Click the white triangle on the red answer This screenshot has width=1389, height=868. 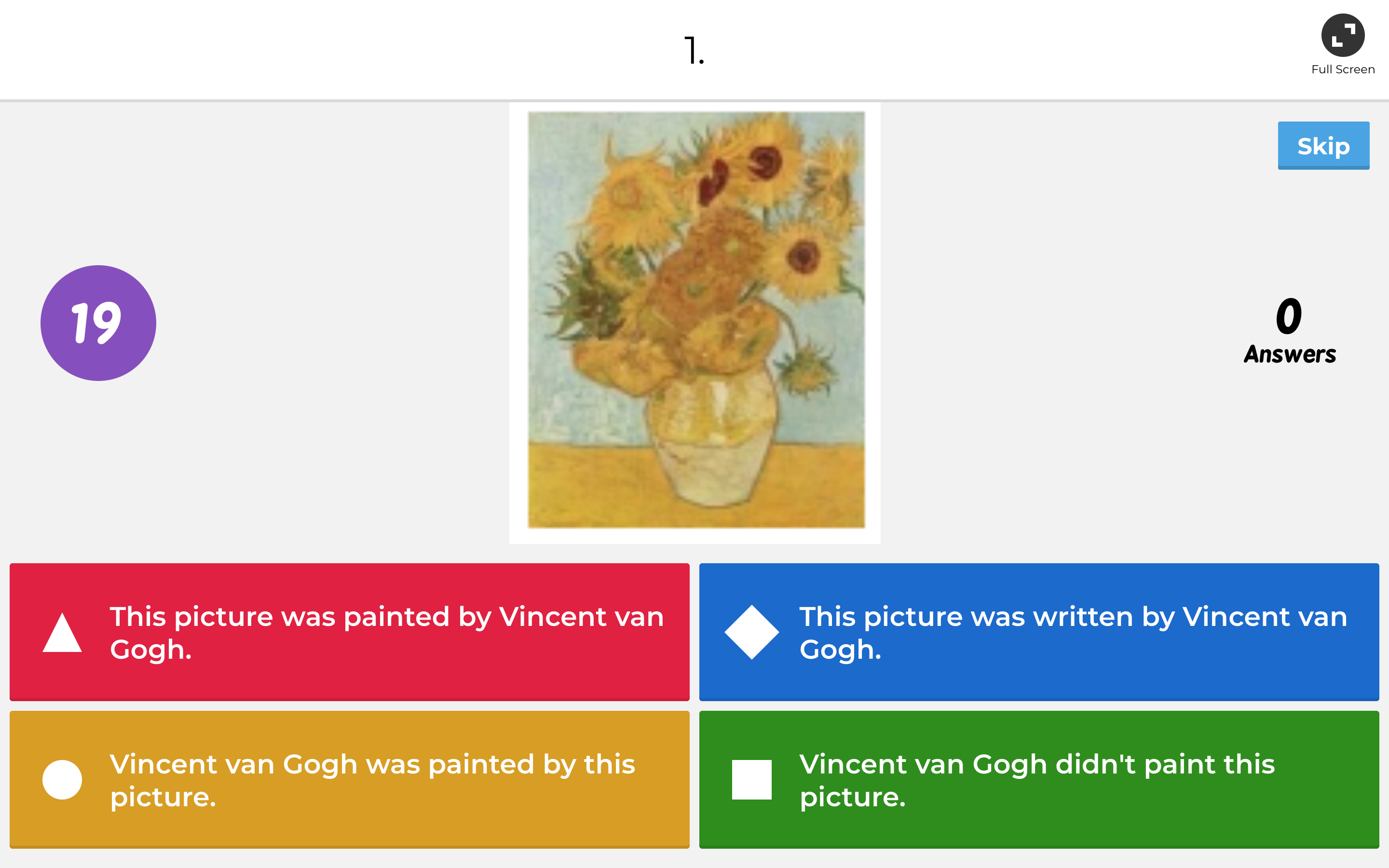pos(63,633)
